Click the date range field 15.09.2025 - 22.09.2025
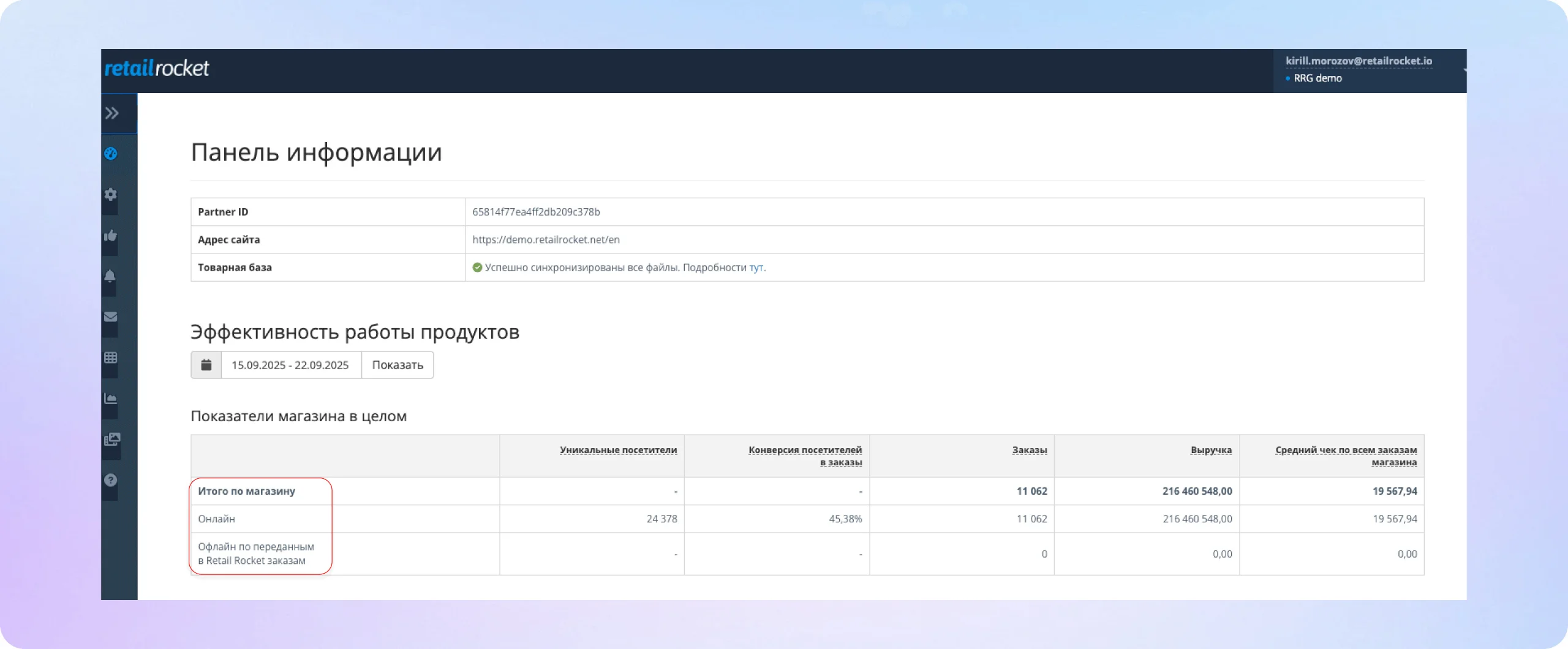Viewport: 1568px width, 649px height. click(290, 365)
